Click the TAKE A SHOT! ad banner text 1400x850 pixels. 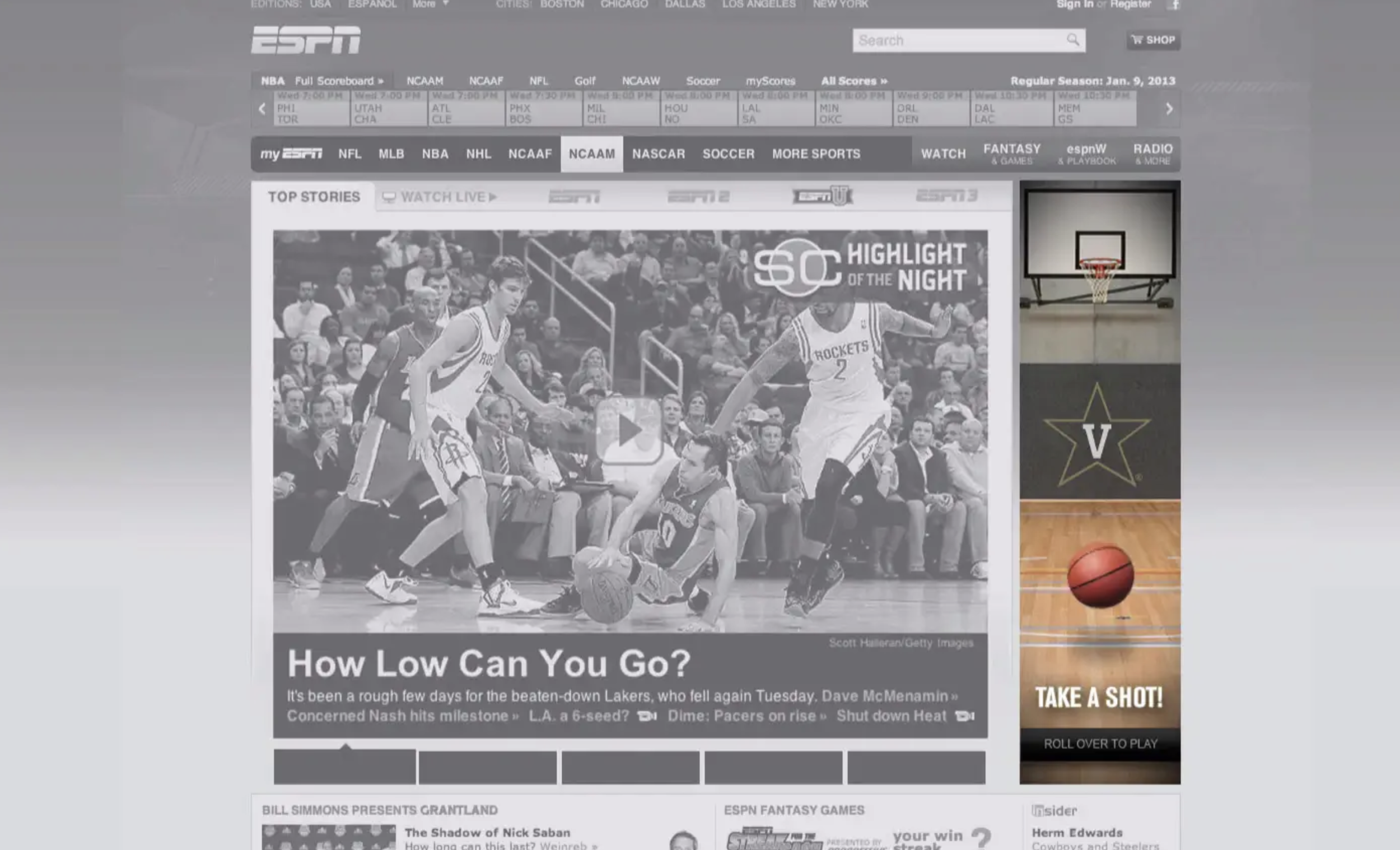click(x=1099, y=697)
